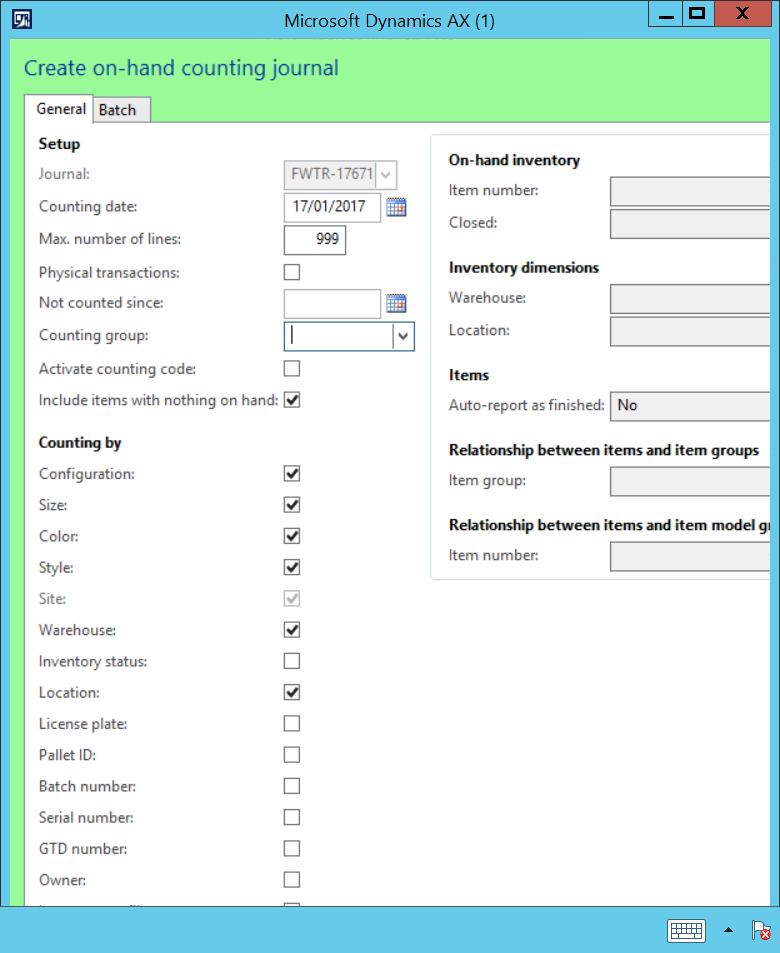Viewport: 780px width, 953px height.
Task: Open the Counting date calendar picker
Action: pyautogui.click(x=396, y=207)
